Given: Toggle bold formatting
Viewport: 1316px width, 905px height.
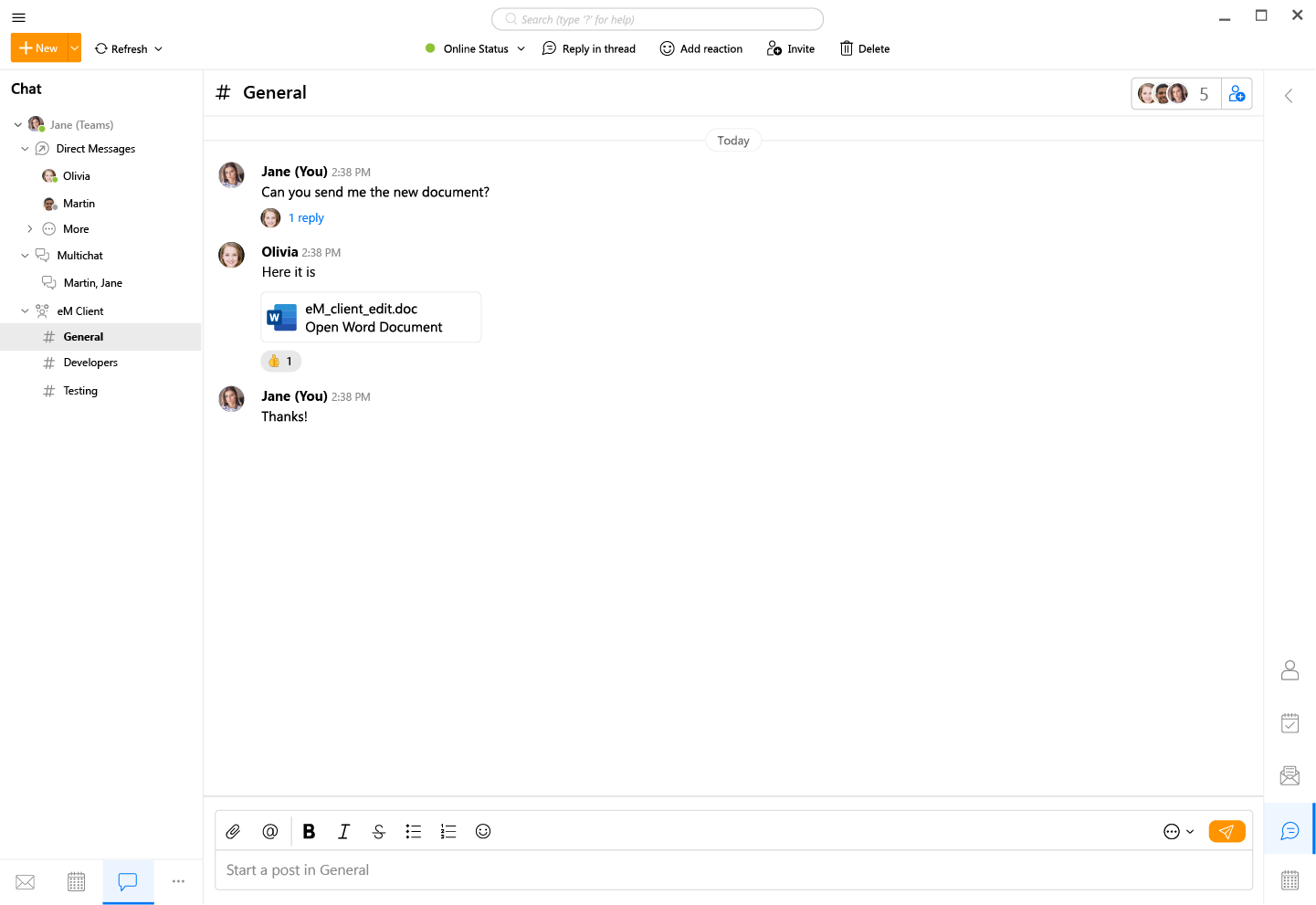Looking at the screenshot, I should pos(309,831).
